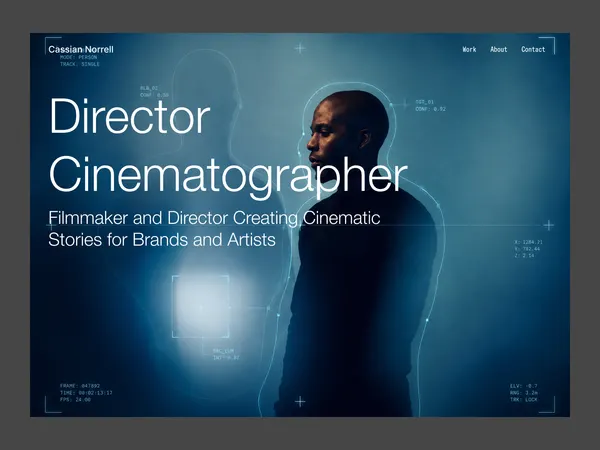
Task: Open the About navigation link
Action: click(x=499, y=49)
